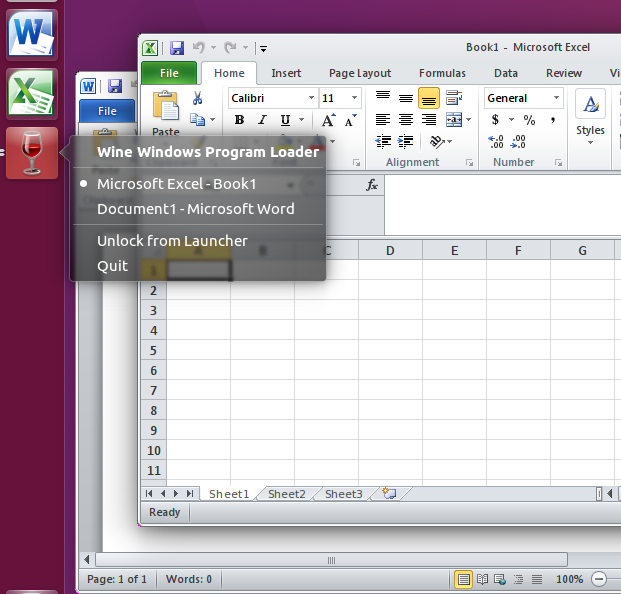The image size is (621, 594).
Task: Switch Word to Print Layout view
Action: click(463, 580)
